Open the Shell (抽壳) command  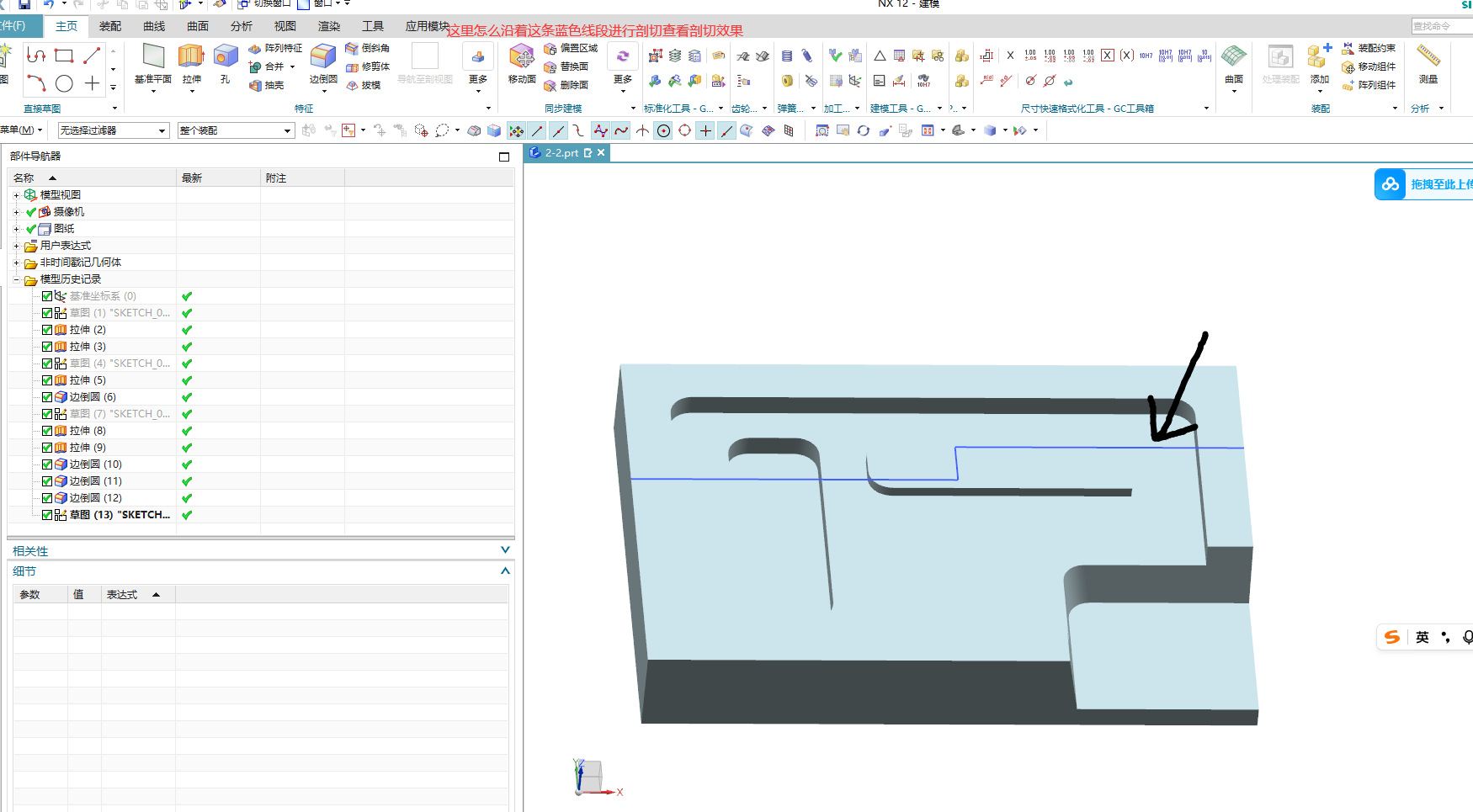pyautogui.click(x=267, y=85)
